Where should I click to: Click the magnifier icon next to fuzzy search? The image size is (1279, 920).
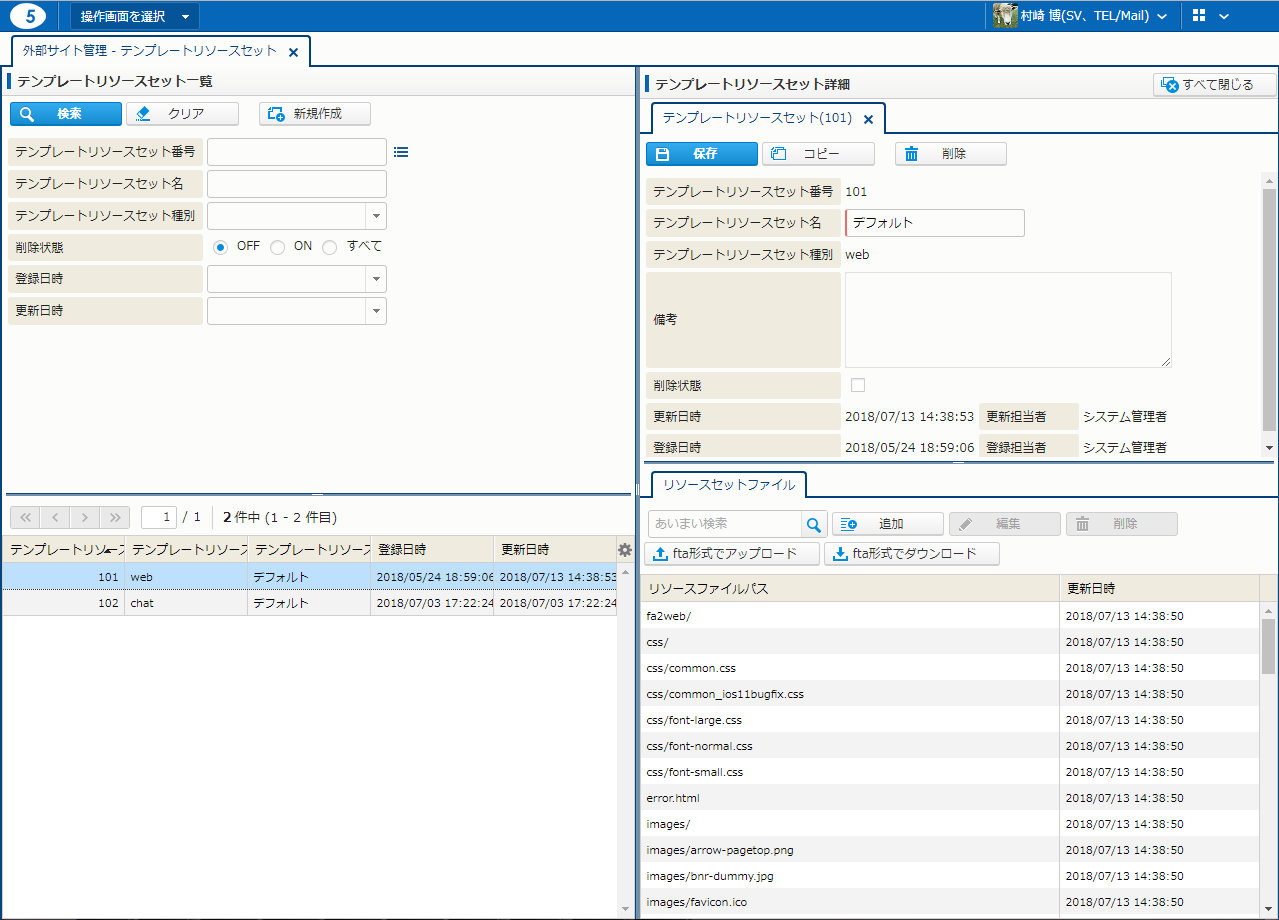point(815,524)
